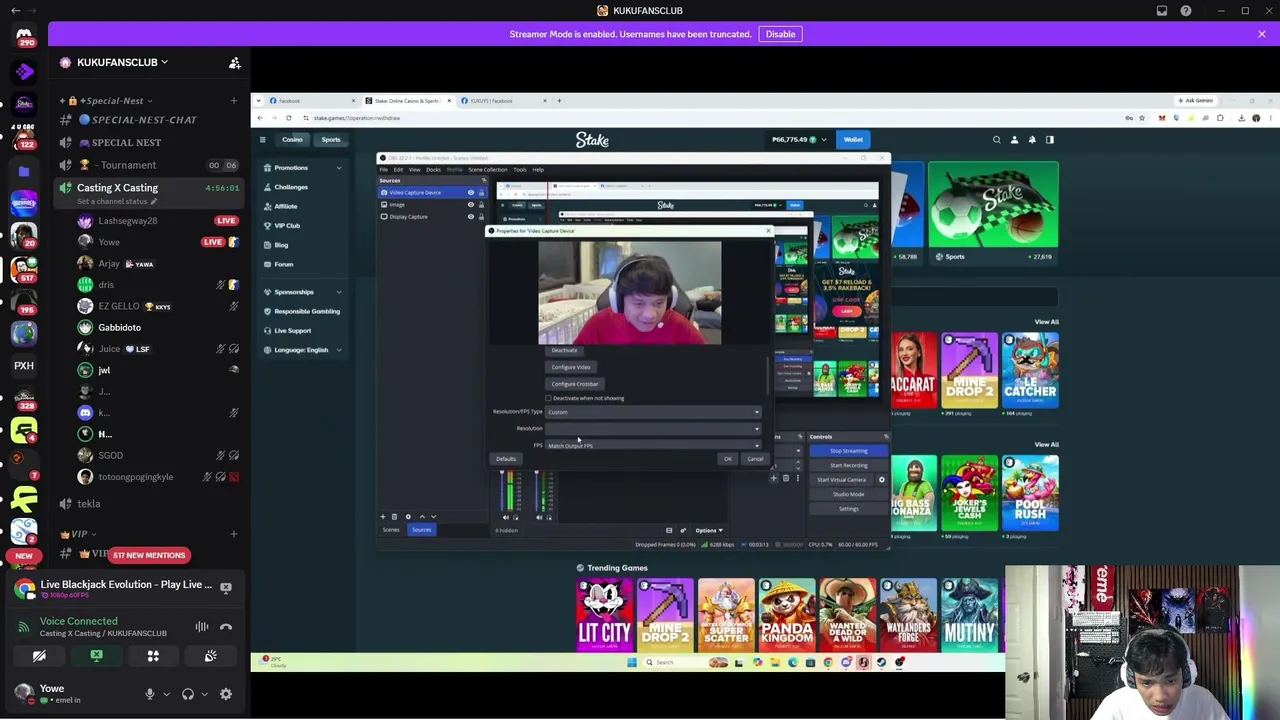Invite people using the KUKUFANSCLUB header icon
Screen dimensions: 1280x720
[x=234, y=63]
